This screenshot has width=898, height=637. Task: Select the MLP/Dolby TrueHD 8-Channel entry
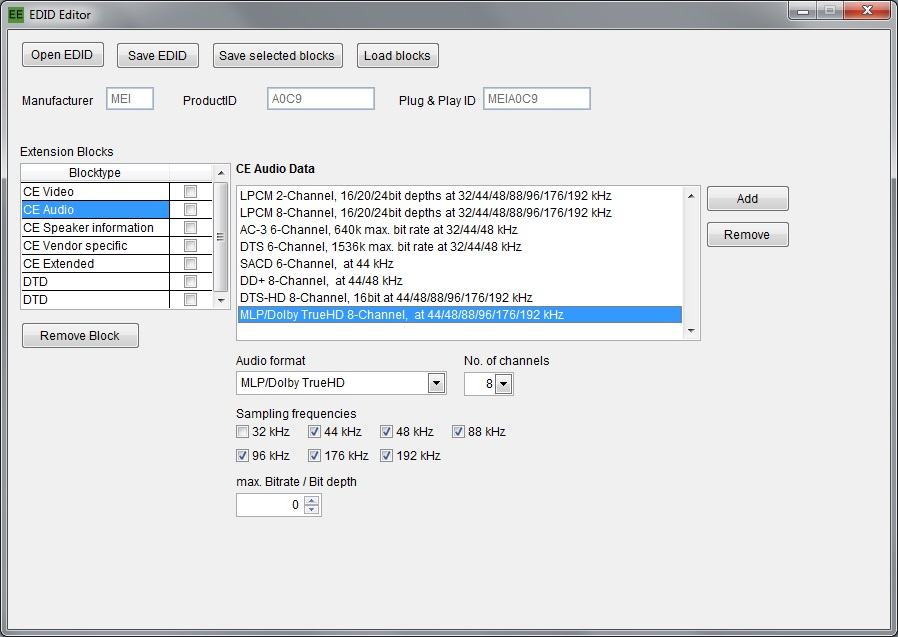coord(460,314)
